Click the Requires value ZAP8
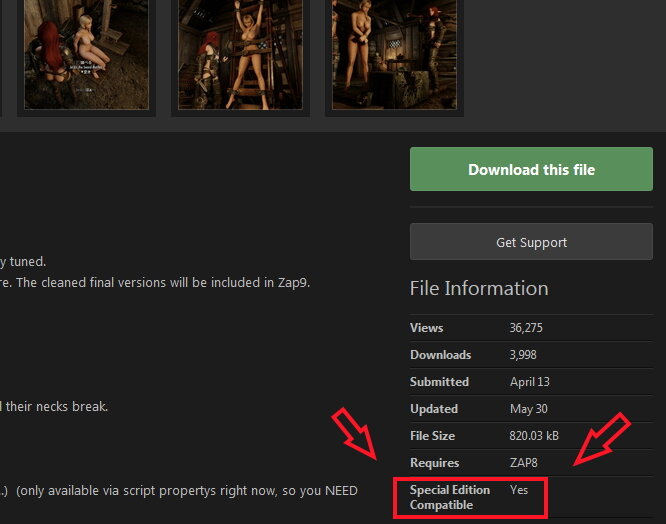Viewport: 666px width, 524px height. pos(523,462)
